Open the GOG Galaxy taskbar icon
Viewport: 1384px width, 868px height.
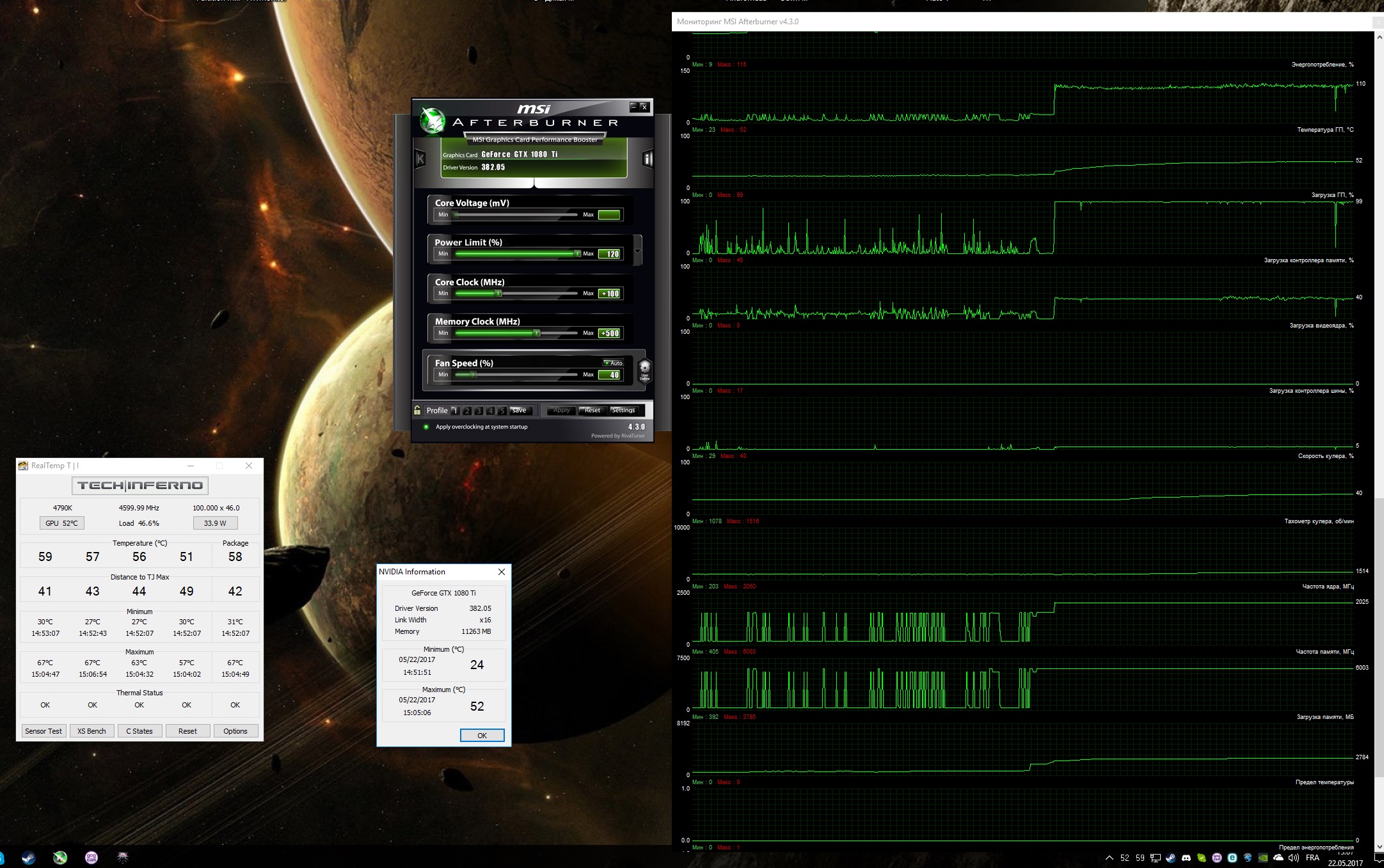[x=91, y=858]
